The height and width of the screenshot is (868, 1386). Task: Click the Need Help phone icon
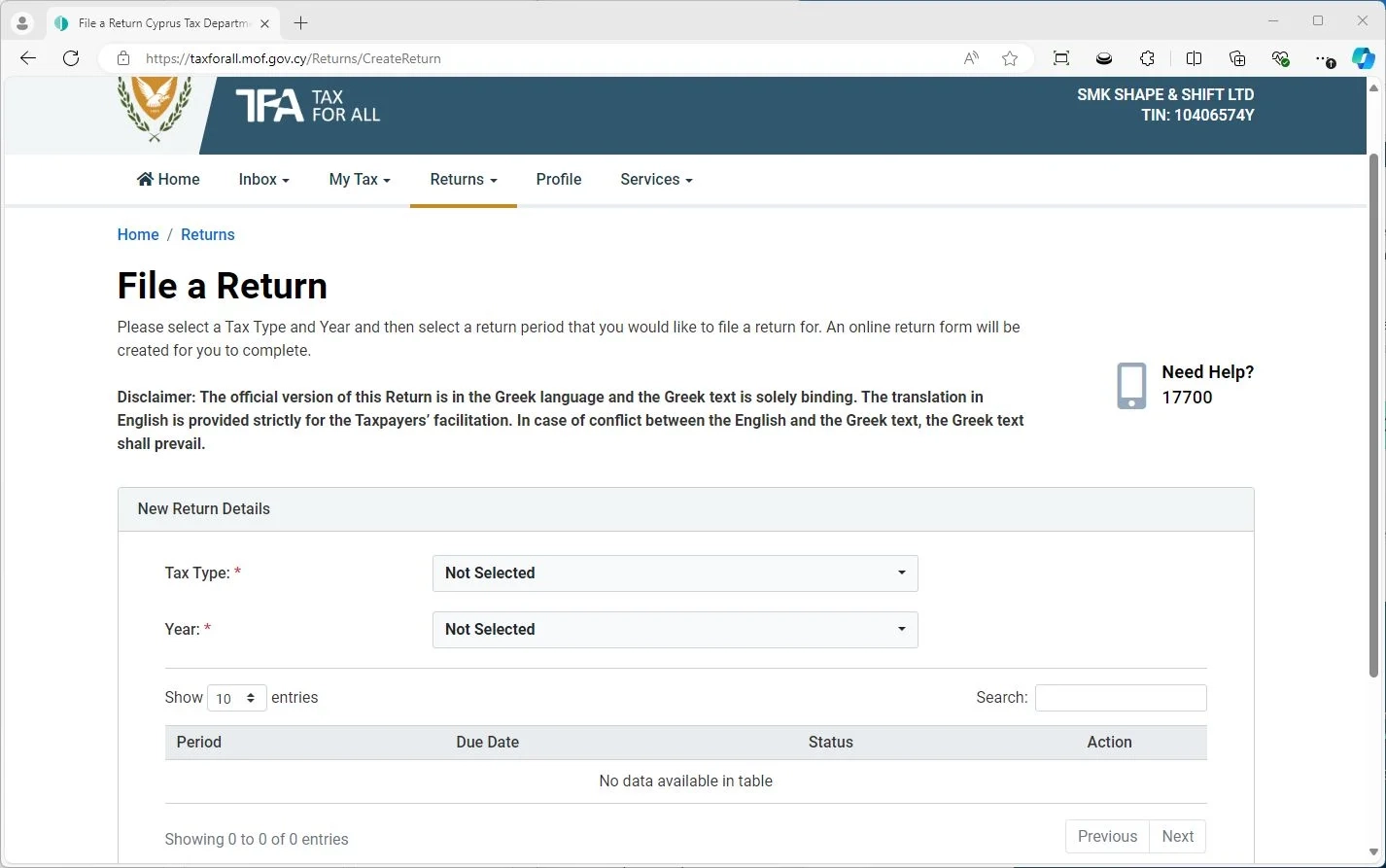point(1130,386)
